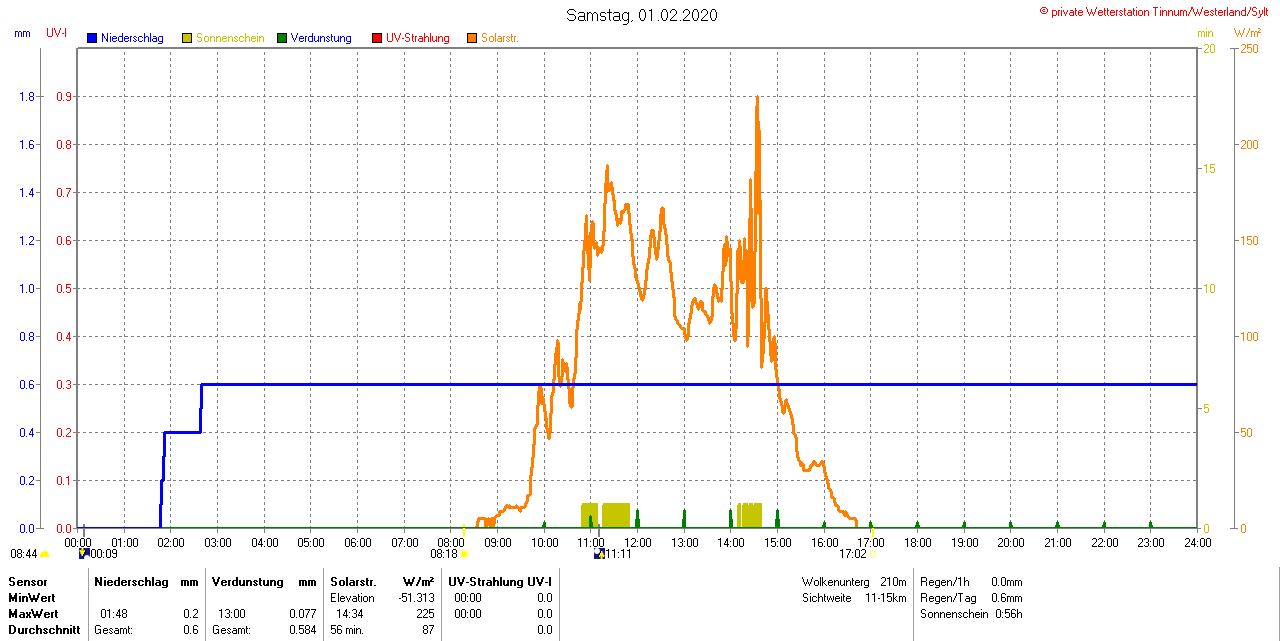Screen dimensions: 1280x641
Task: Click the sun icon beside 08:44
Action: (x=44, y=554)
